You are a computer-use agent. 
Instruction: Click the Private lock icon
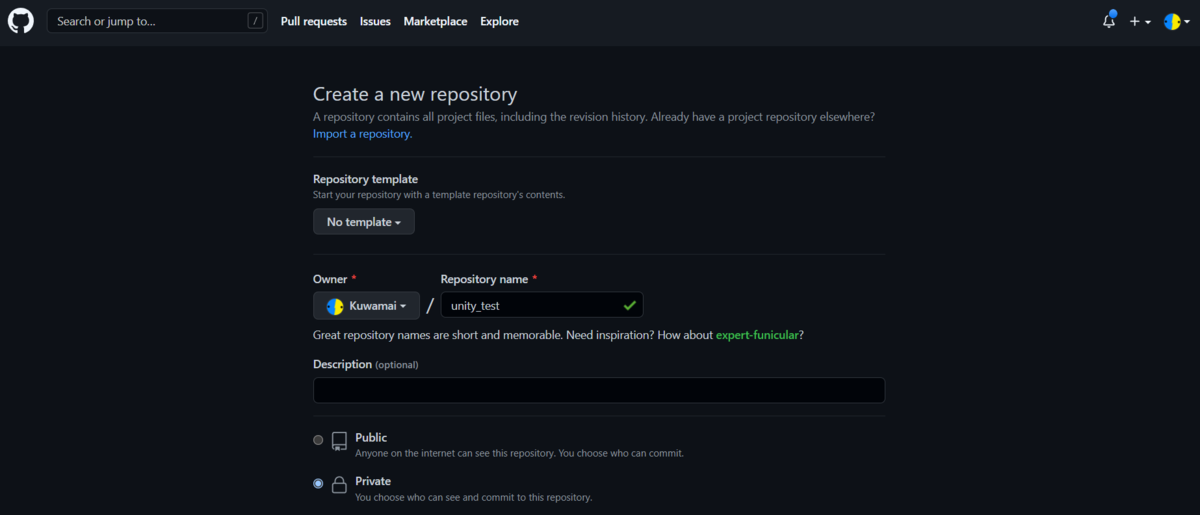(339, 485)
